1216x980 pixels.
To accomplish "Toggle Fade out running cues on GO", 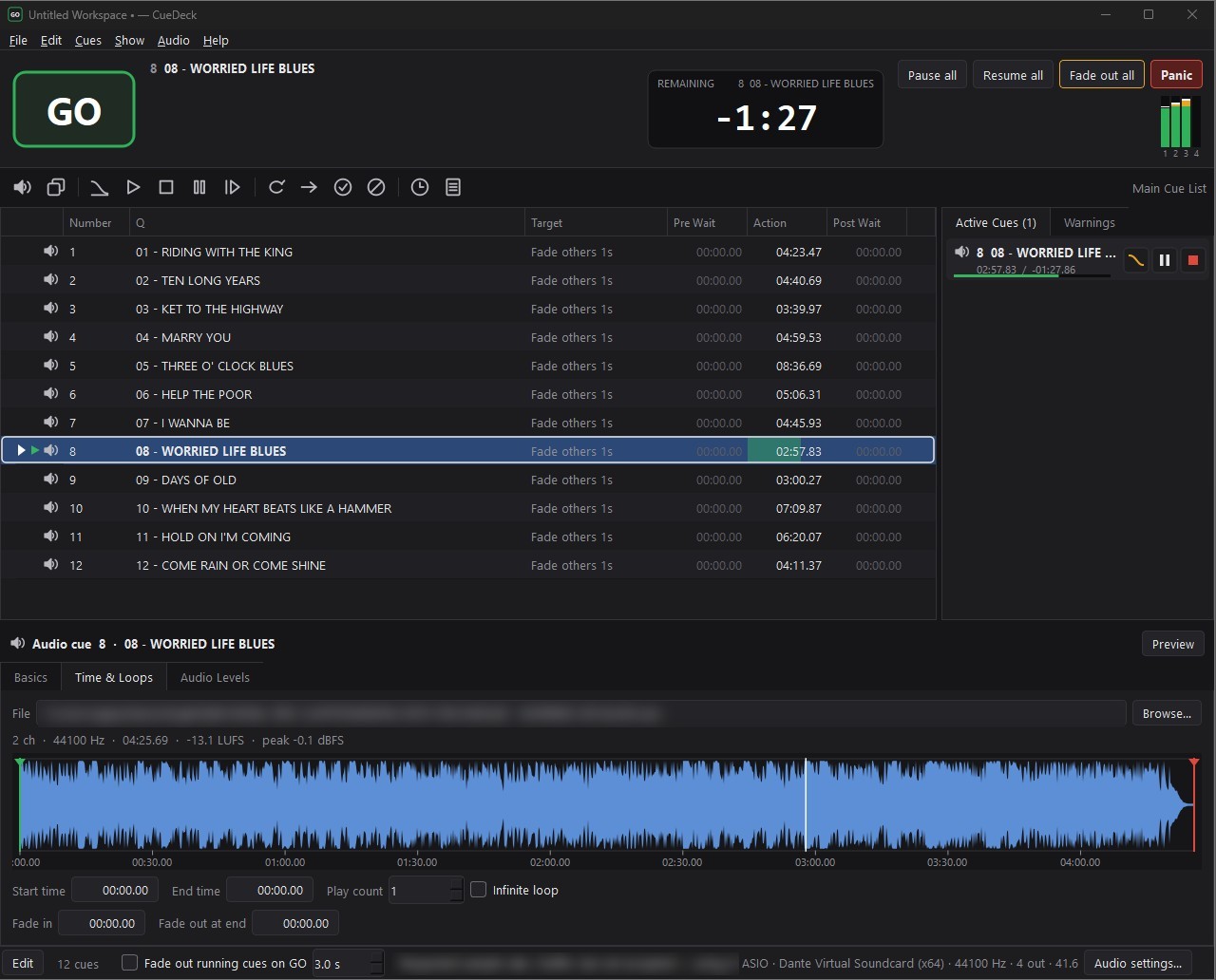I will (x=130, y=963).
